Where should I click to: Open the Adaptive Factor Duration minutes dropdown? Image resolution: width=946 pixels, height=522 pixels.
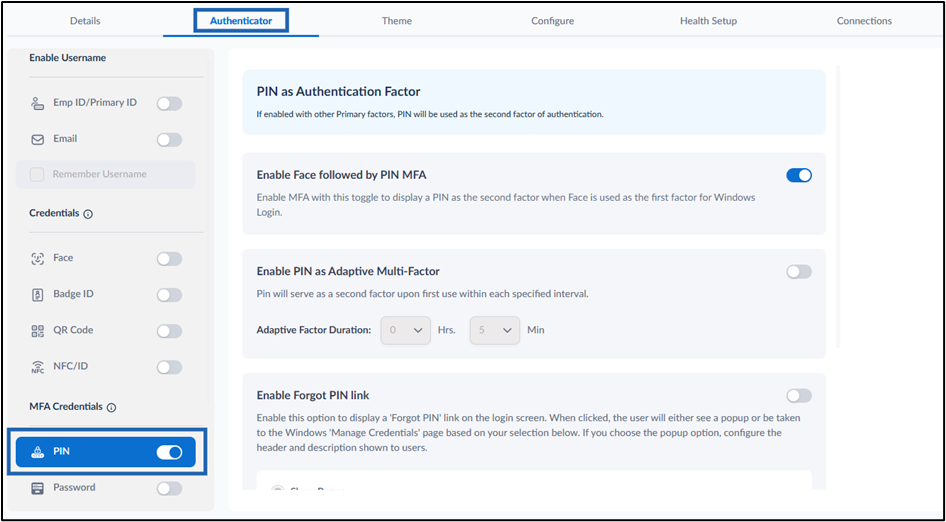coord(495,331)
